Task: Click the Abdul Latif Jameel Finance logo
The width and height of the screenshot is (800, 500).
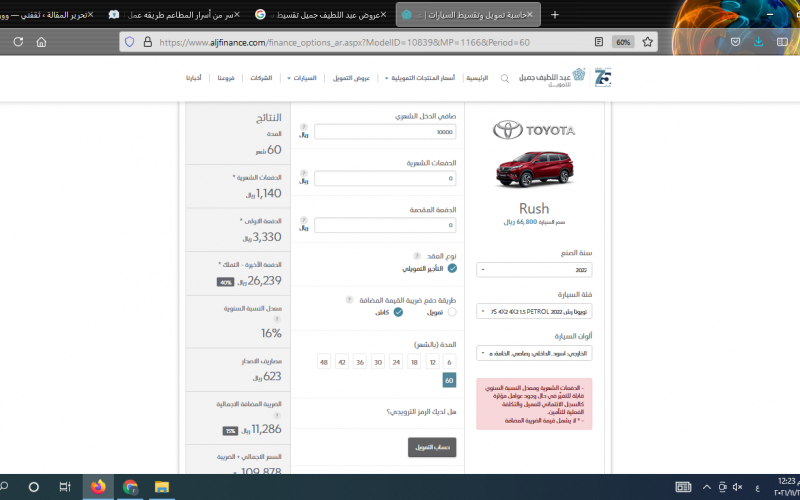Action: click(552, 78)
